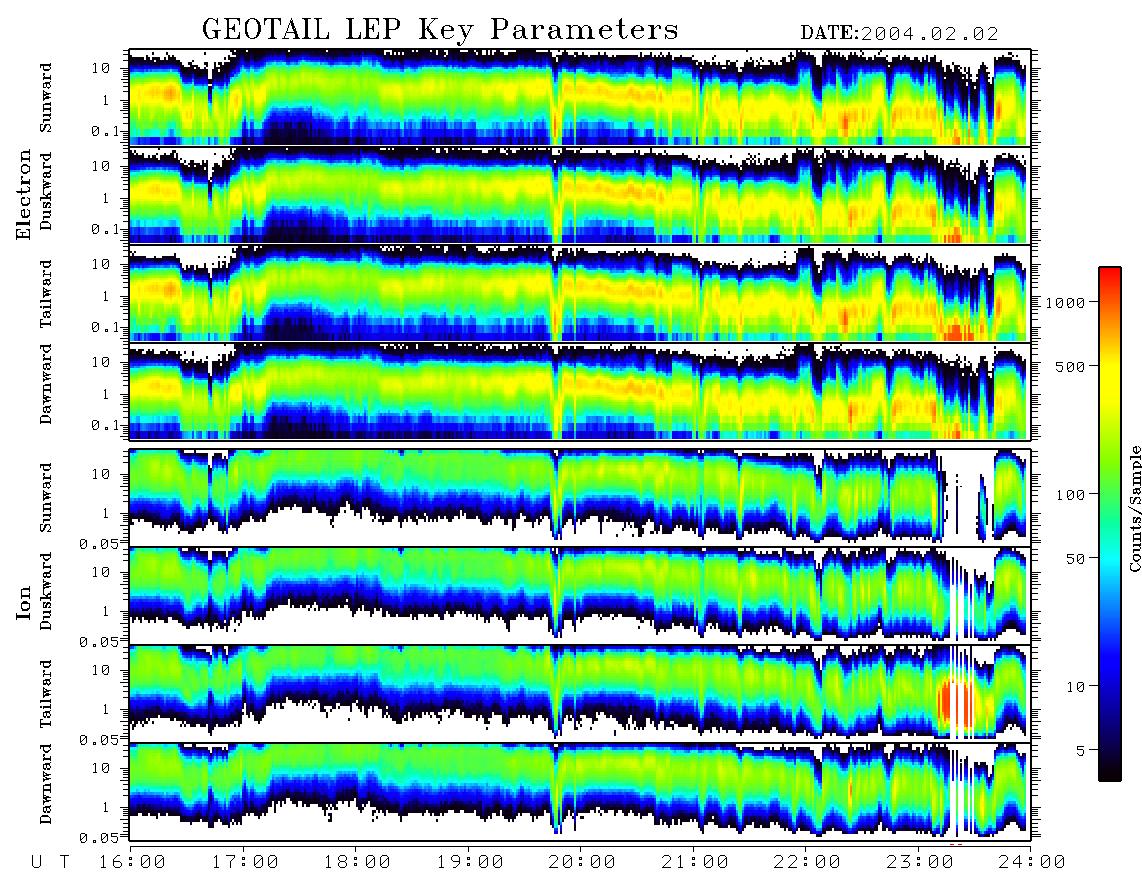Click the 18:00 time axis label
This screenshot has width=1142, height=880.
click(x=356, y=863)
